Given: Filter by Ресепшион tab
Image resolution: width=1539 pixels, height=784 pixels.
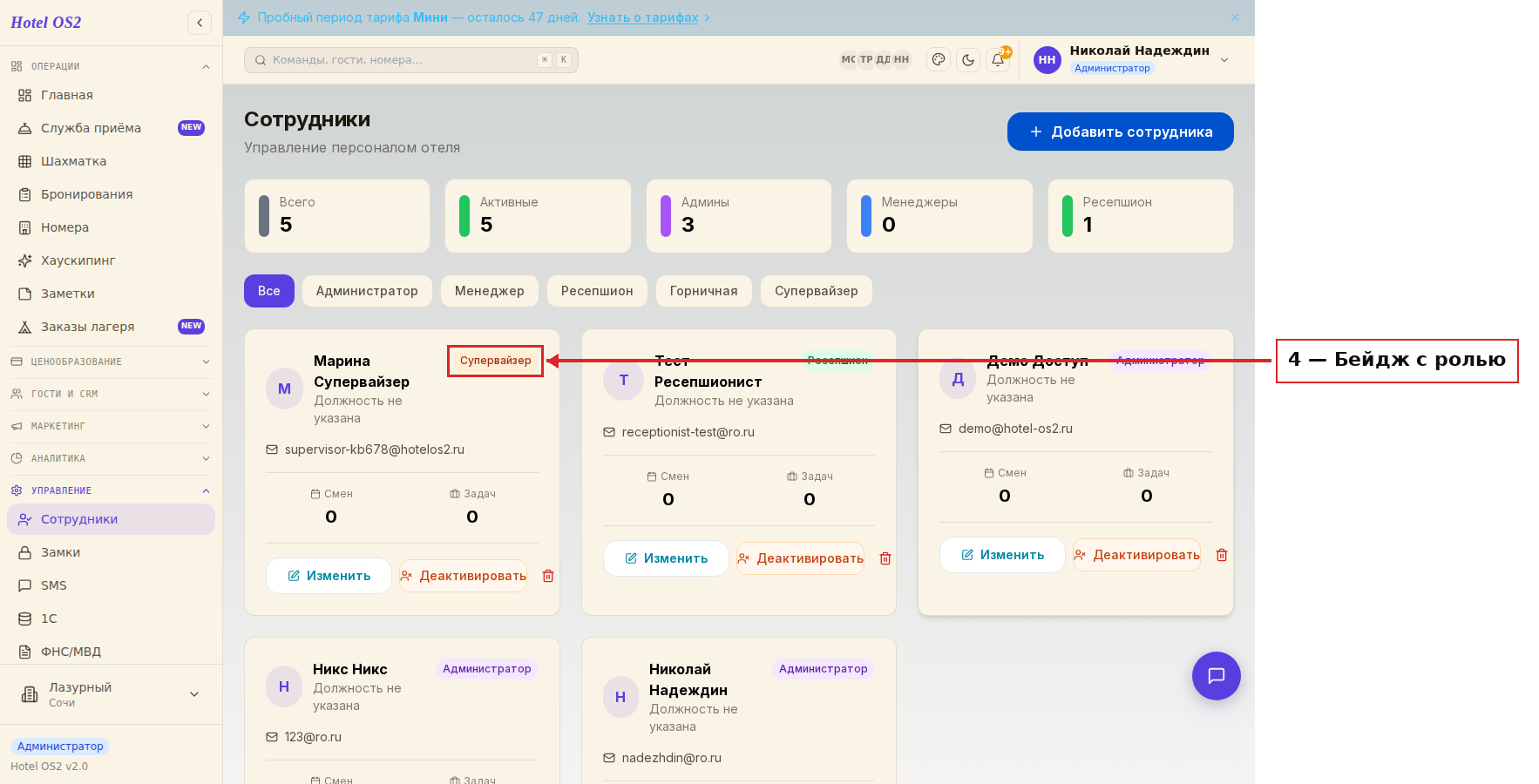Looking at the screenshot, I should coord(597,291).
